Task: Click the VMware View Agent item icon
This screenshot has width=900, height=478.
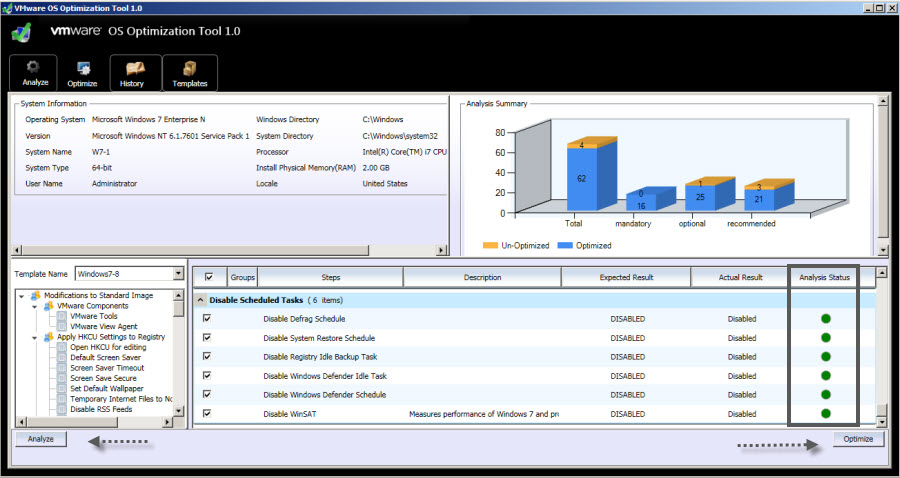Action: 62,327
